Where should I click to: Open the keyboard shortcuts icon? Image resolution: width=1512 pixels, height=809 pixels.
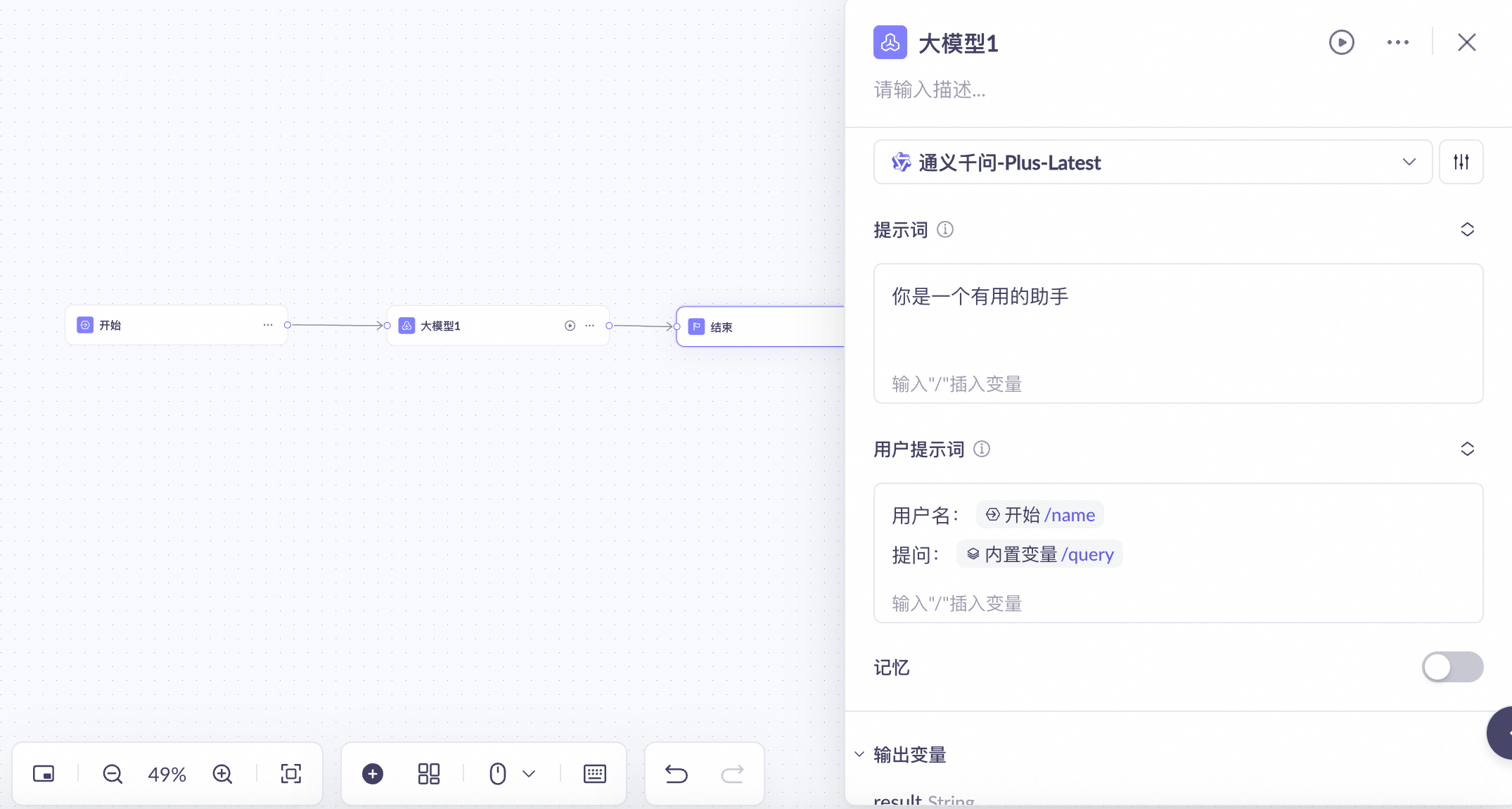(594, 774)
